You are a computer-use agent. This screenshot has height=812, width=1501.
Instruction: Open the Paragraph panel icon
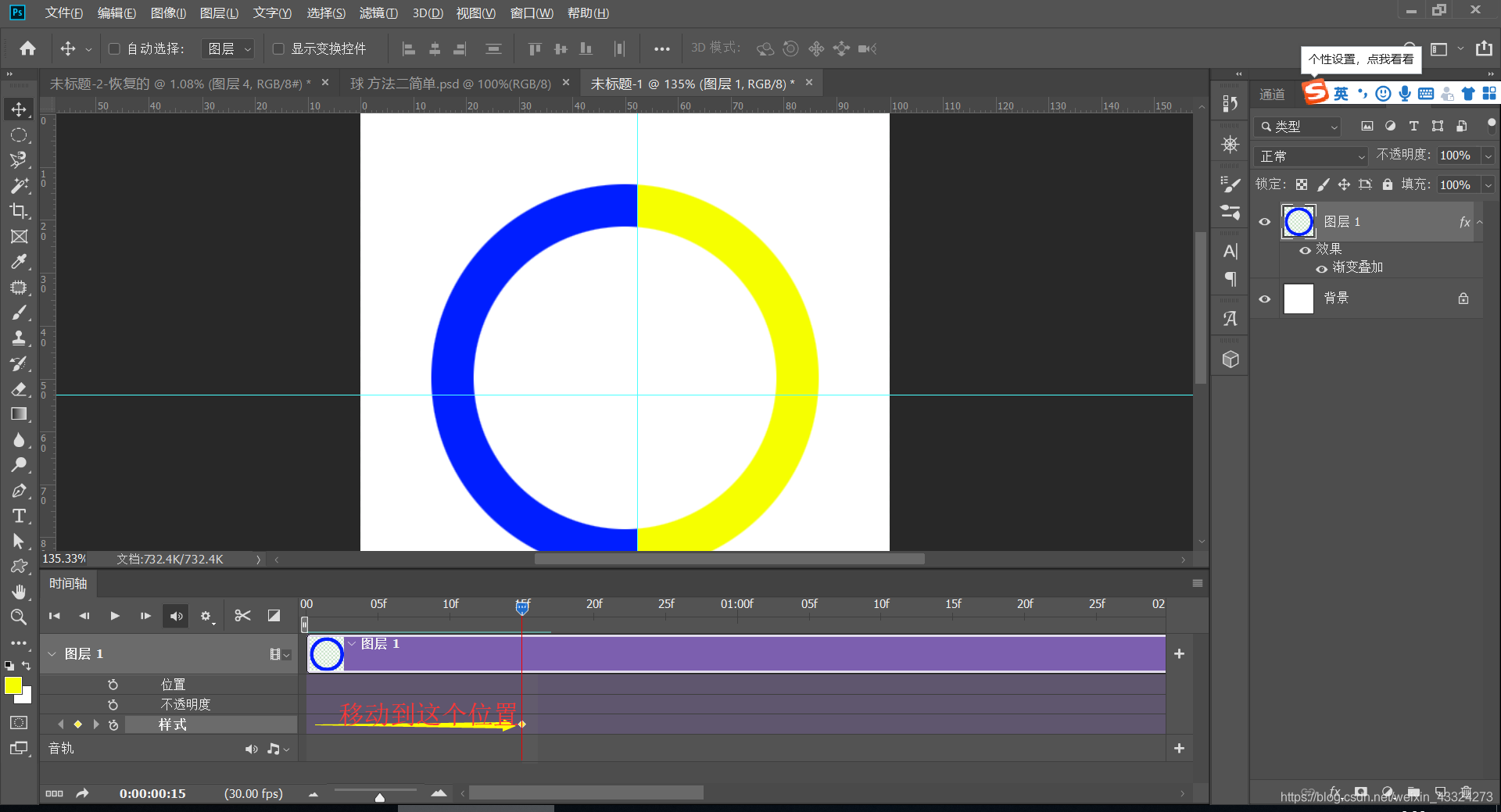point(1231,279)
